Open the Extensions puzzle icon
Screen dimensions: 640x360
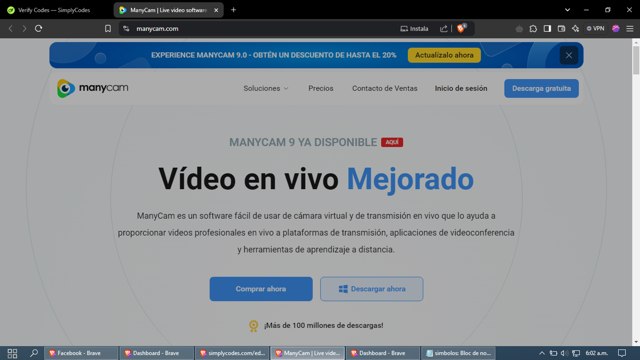coord(533,29)
